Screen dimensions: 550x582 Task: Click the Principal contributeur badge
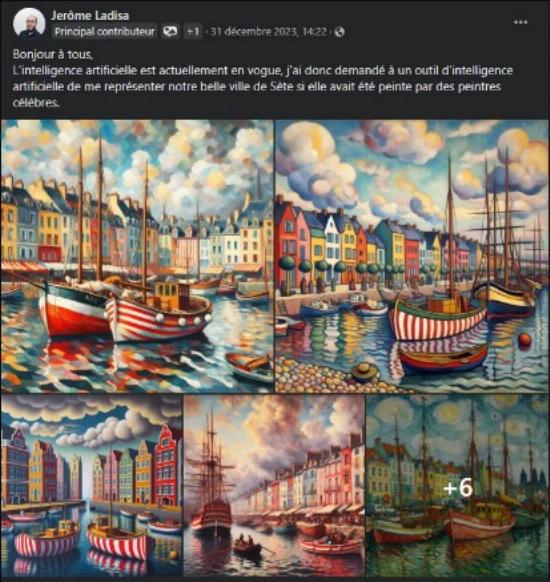click(104, 32)
